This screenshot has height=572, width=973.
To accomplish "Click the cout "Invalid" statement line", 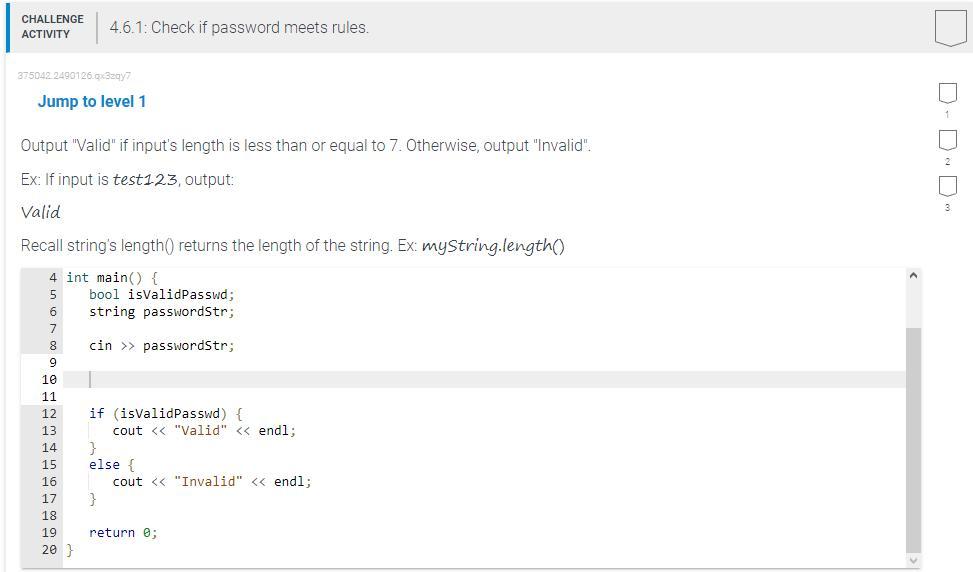I will tap(211, 481).
